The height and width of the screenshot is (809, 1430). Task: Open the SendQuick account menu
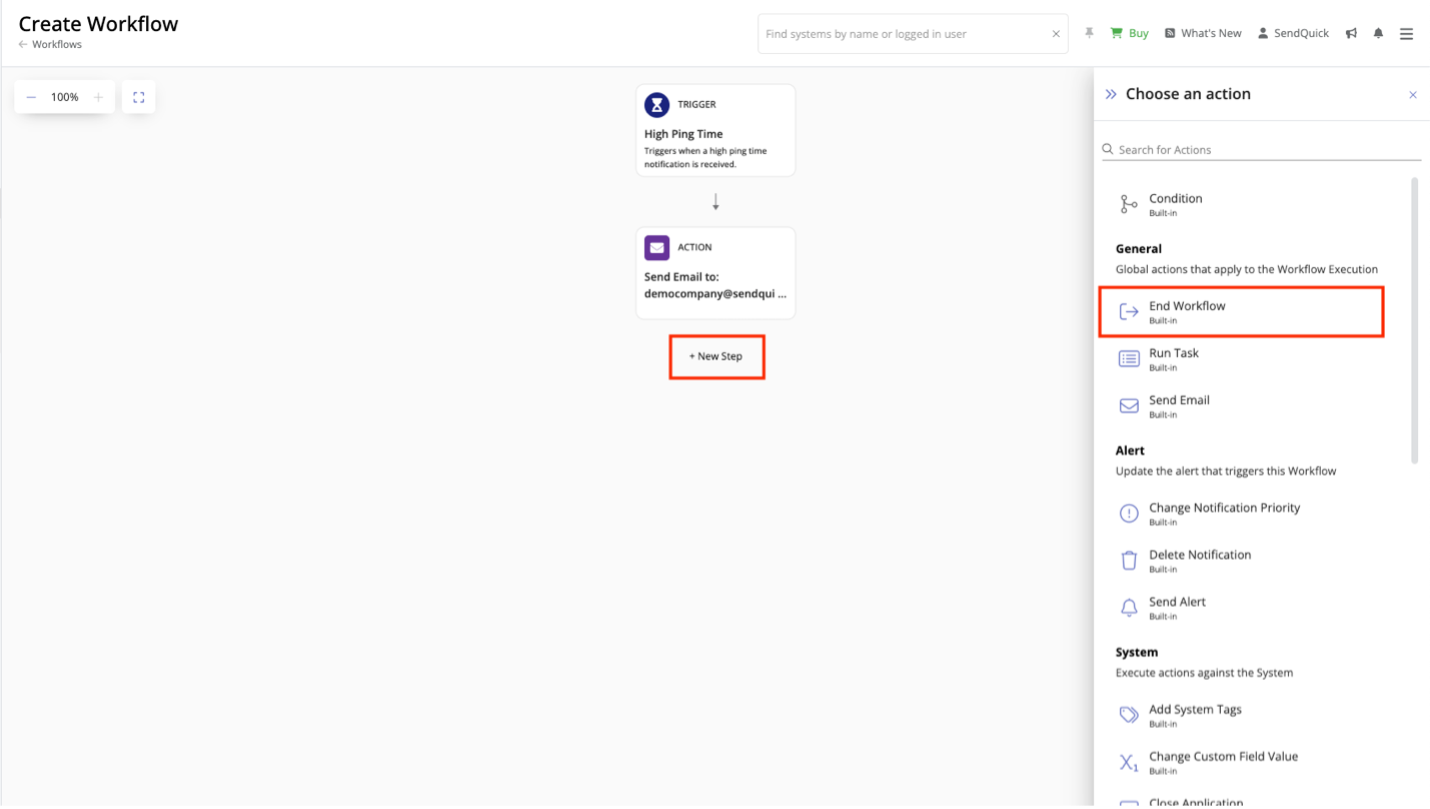point(1293,33)
